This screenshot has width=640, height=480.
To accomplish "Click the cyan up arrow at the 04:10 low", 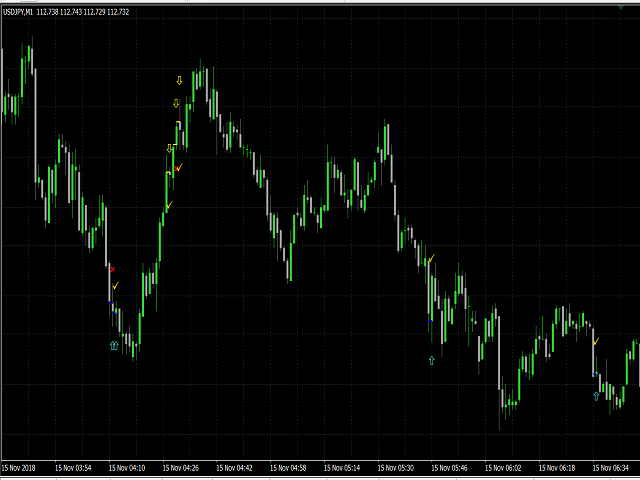I will tap(114, 345).
